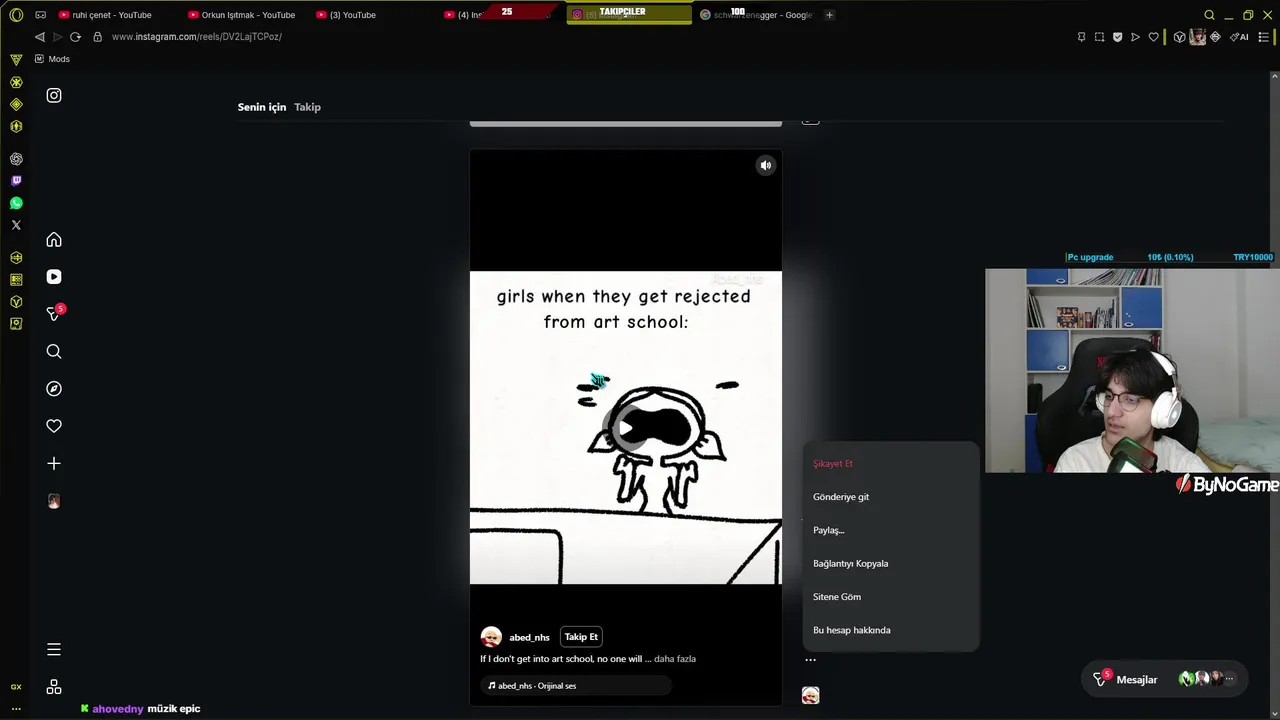Open Instagram notifications heart icon

54,426
